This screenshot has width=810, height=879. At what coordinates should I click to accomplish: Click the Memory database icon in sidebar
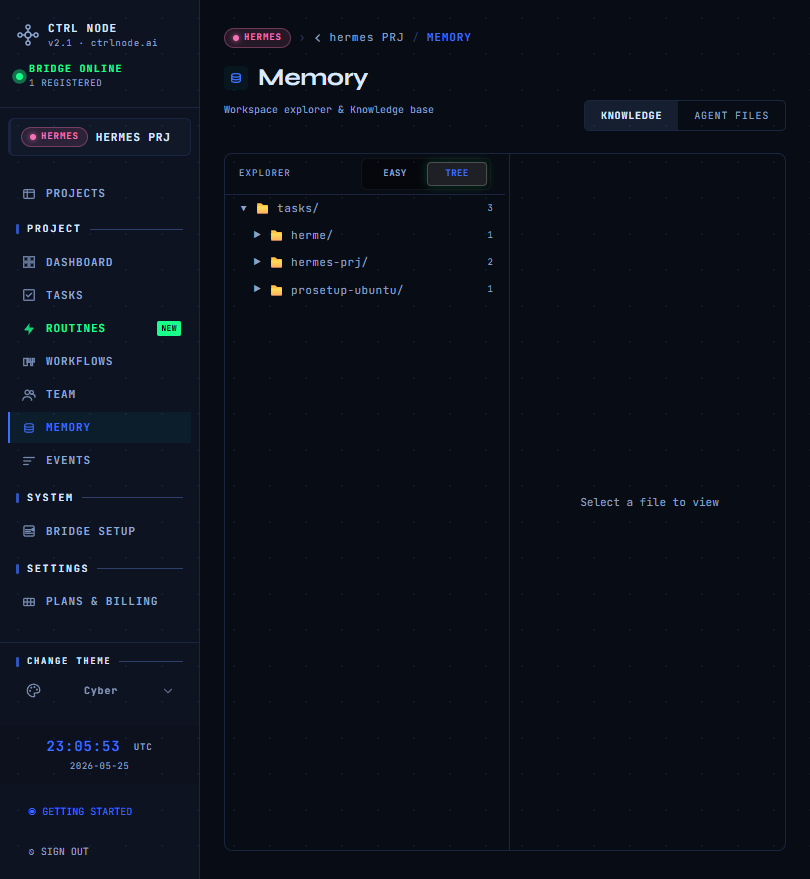point(29,428)
